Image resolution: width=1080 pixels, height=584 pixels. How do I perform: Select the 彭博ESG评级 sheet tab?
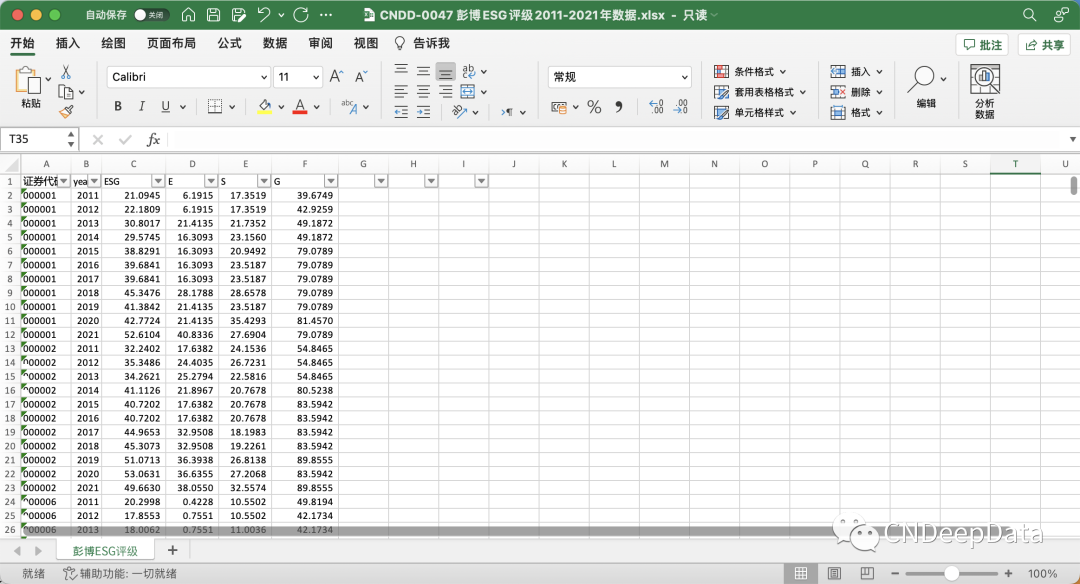pos(105,551)
